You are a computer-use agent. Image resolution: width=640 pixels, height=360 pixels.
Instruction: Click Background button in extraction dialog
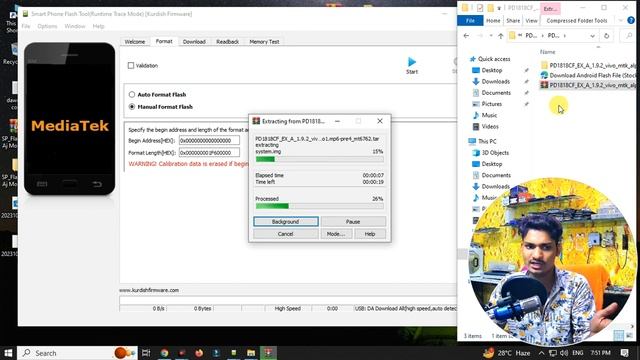(x=286, y=222)
